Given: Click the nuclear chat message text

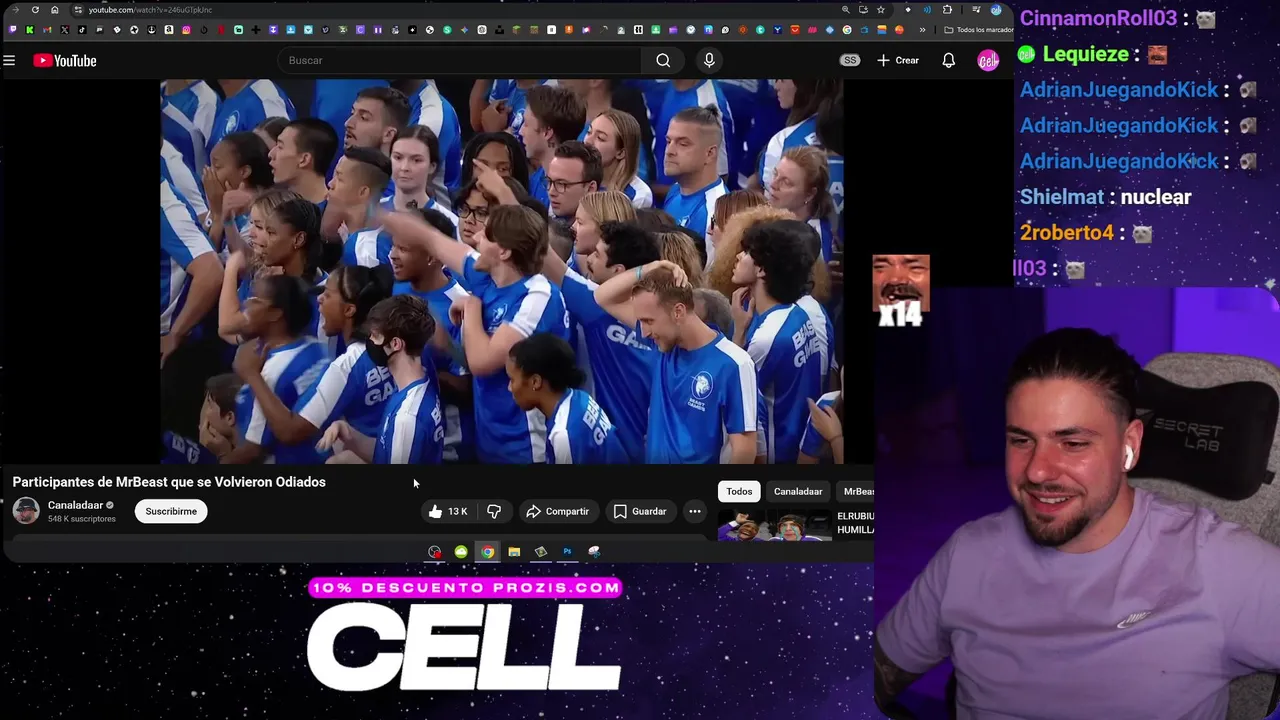Looking at the screenshot, I should 1156,197.
